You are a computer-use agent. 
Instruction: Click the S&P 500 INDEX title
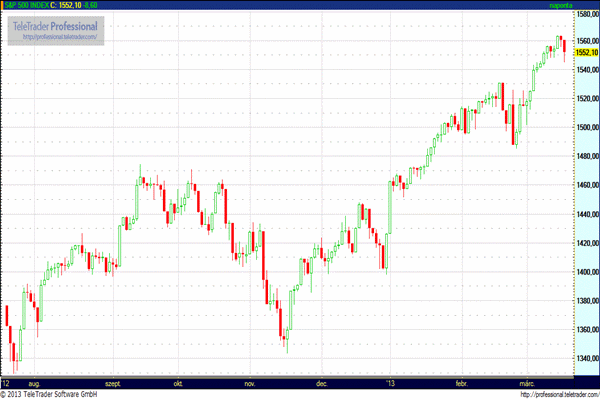(30, 5)
